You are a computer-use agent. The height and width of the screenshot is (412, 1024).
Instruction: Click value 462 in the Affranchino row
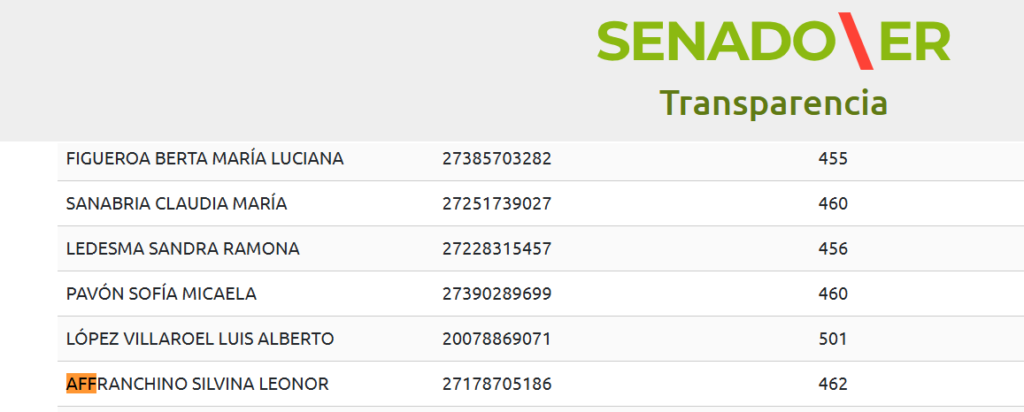pyautogui.click(x=832, y=384)
